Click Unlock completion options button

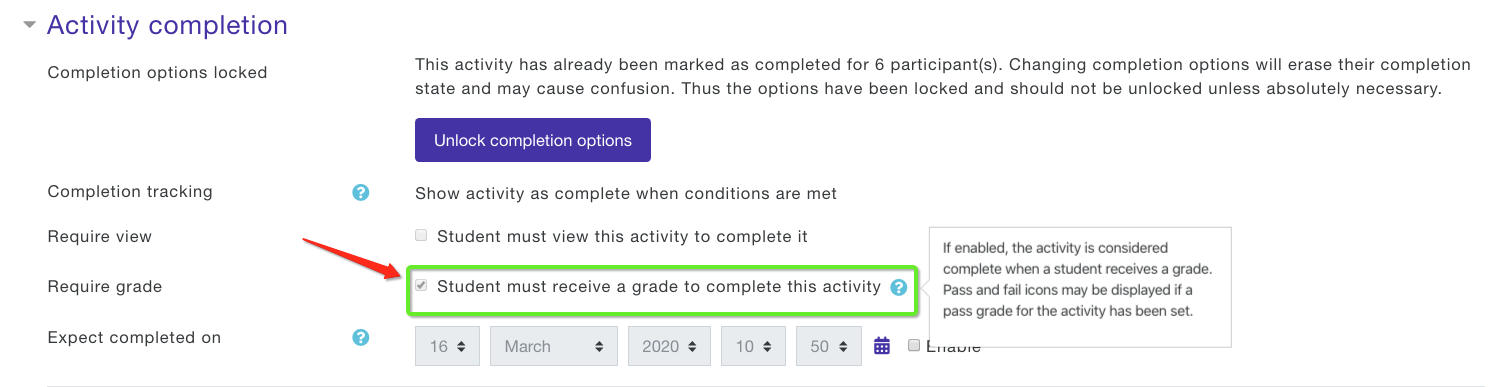point(533,140)
